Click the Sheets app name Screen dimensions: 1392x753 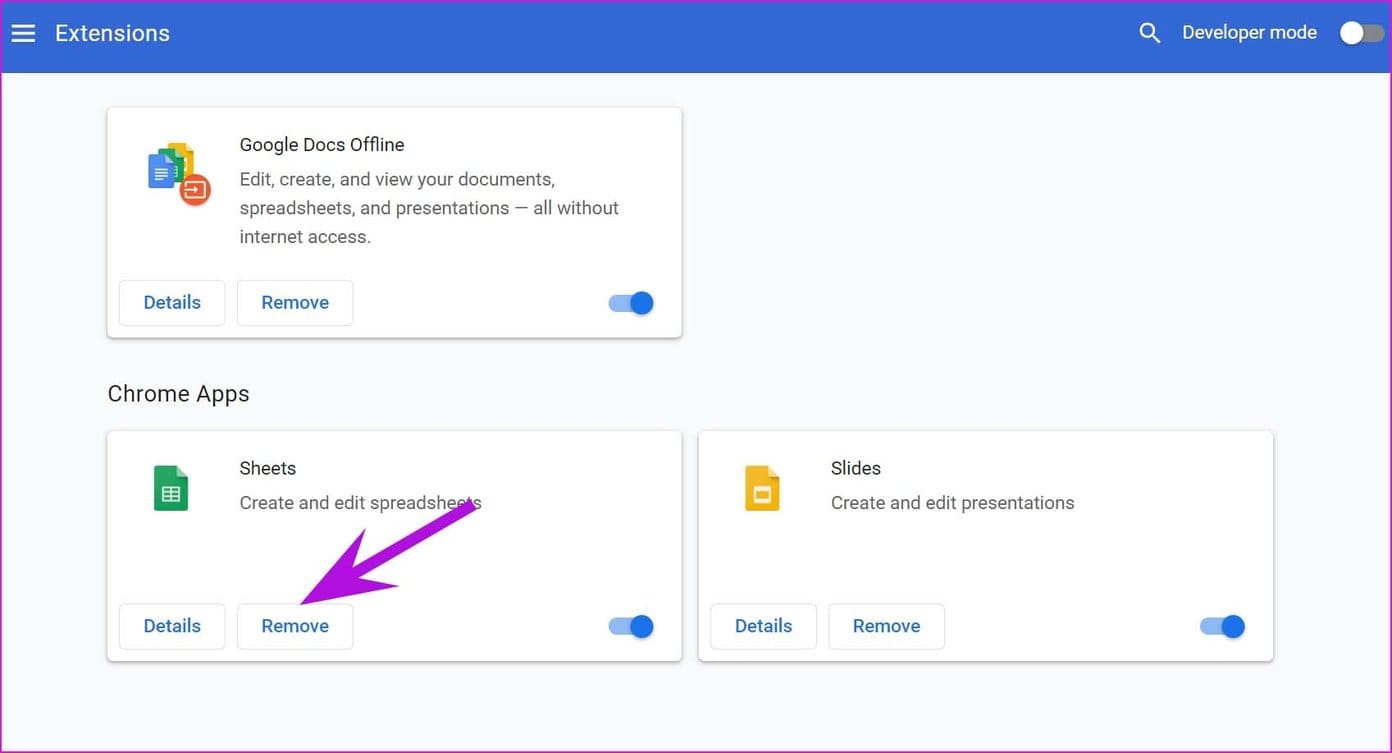pyautogui.click(x=268, y=468)
